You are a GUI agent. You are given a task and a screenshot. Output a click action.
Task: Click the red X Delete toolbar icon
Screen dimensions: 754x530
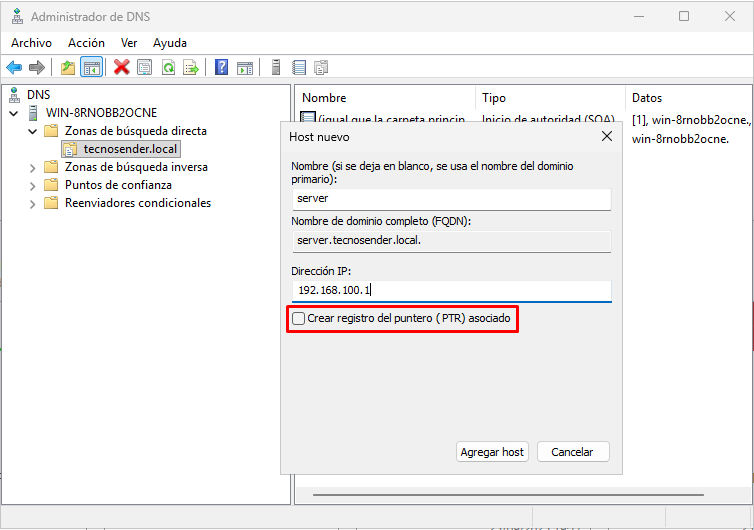[122, 67]
